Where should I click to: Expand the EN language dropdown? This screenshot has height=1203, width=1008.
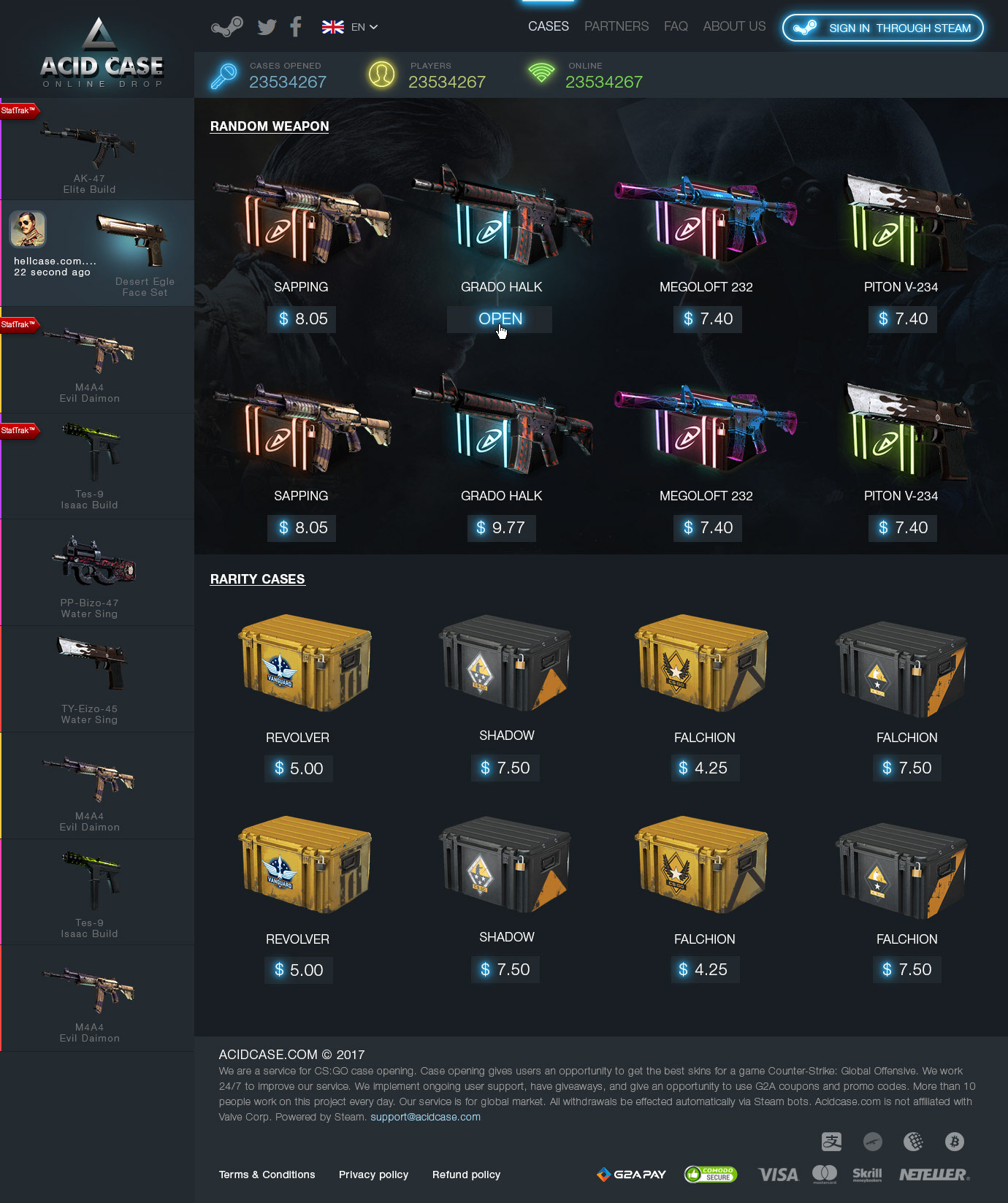tap(364, 27)
